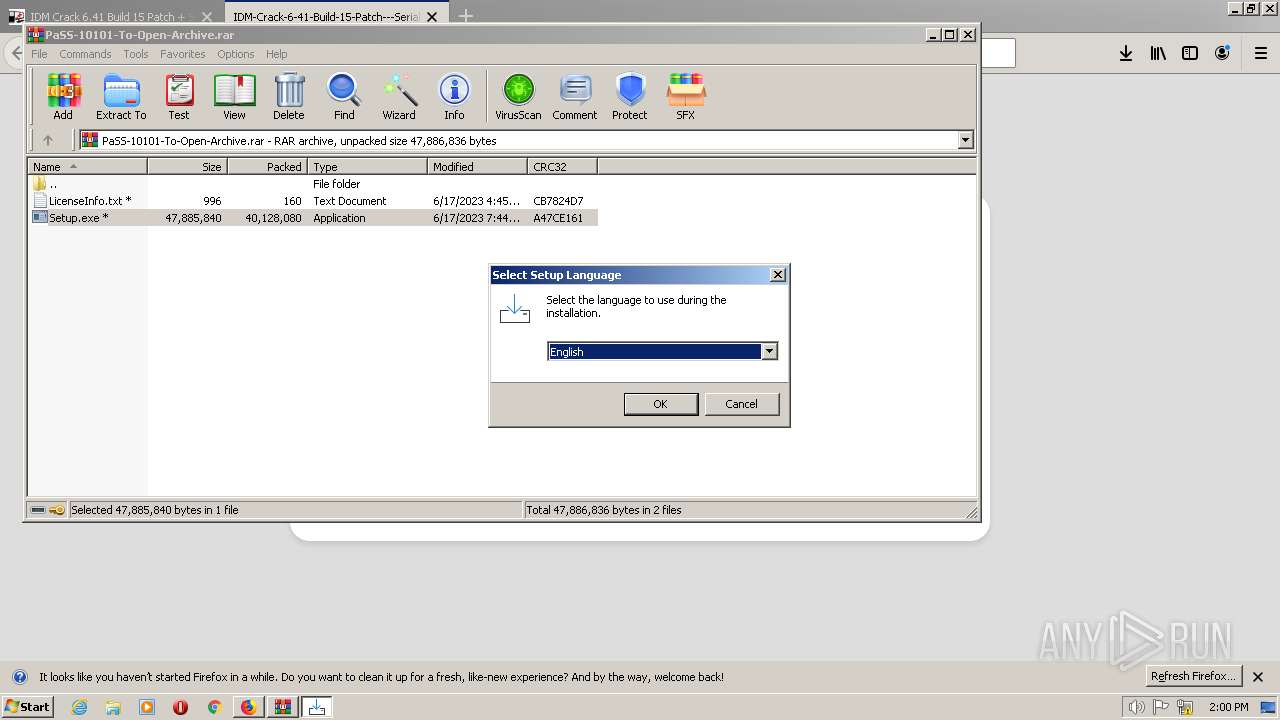Open the Firefox hamburger menu

coord(1261,53)
